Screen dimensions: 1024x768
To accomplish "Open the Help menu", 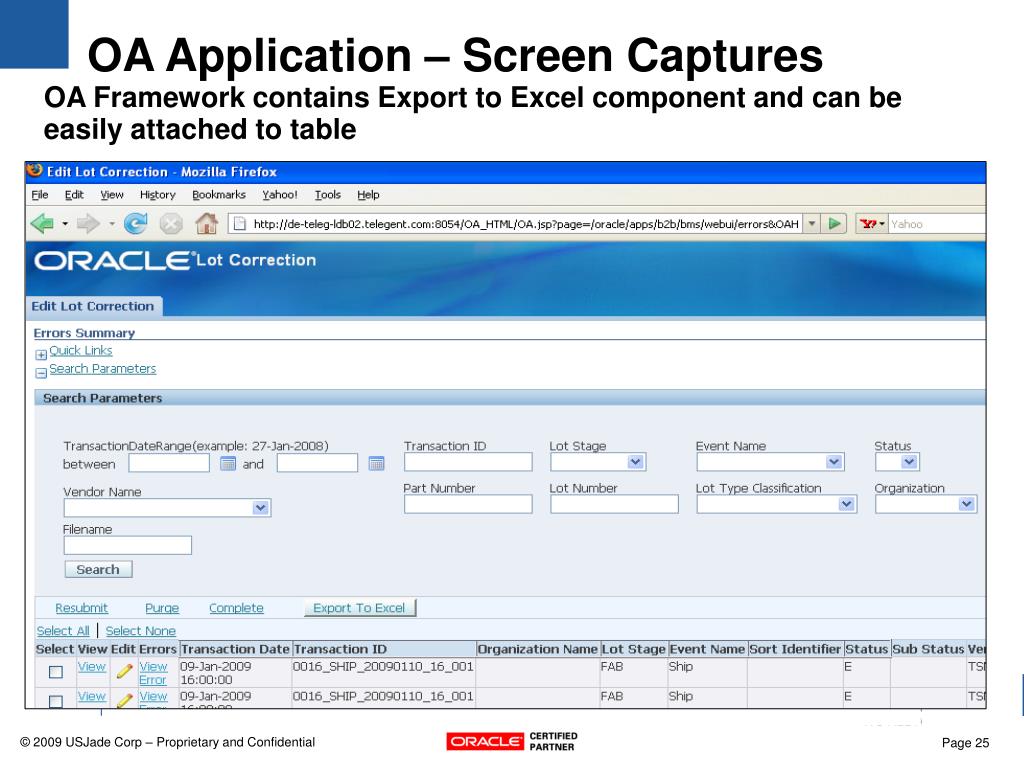I will point(368,195).
